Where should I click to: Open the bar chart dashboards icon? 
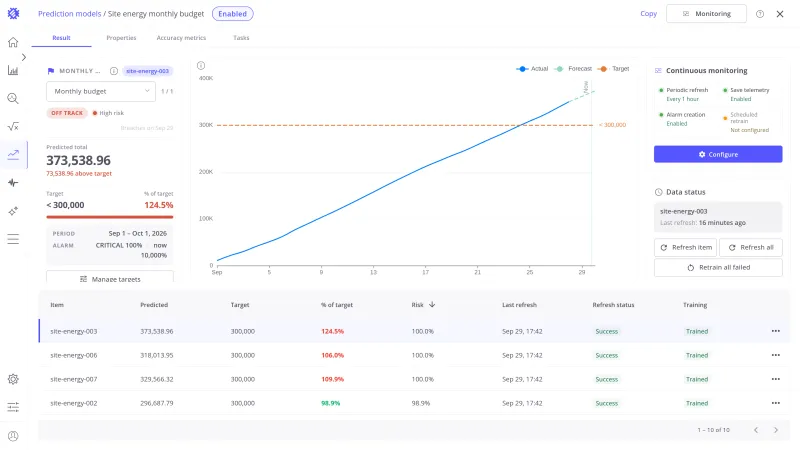13,70
